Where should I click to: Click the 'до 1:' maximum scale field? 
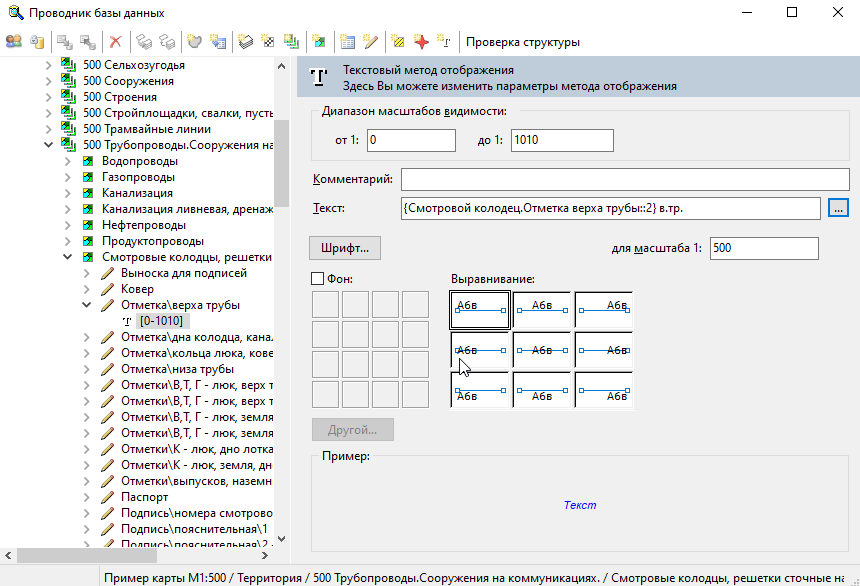(x=562, y=140)
